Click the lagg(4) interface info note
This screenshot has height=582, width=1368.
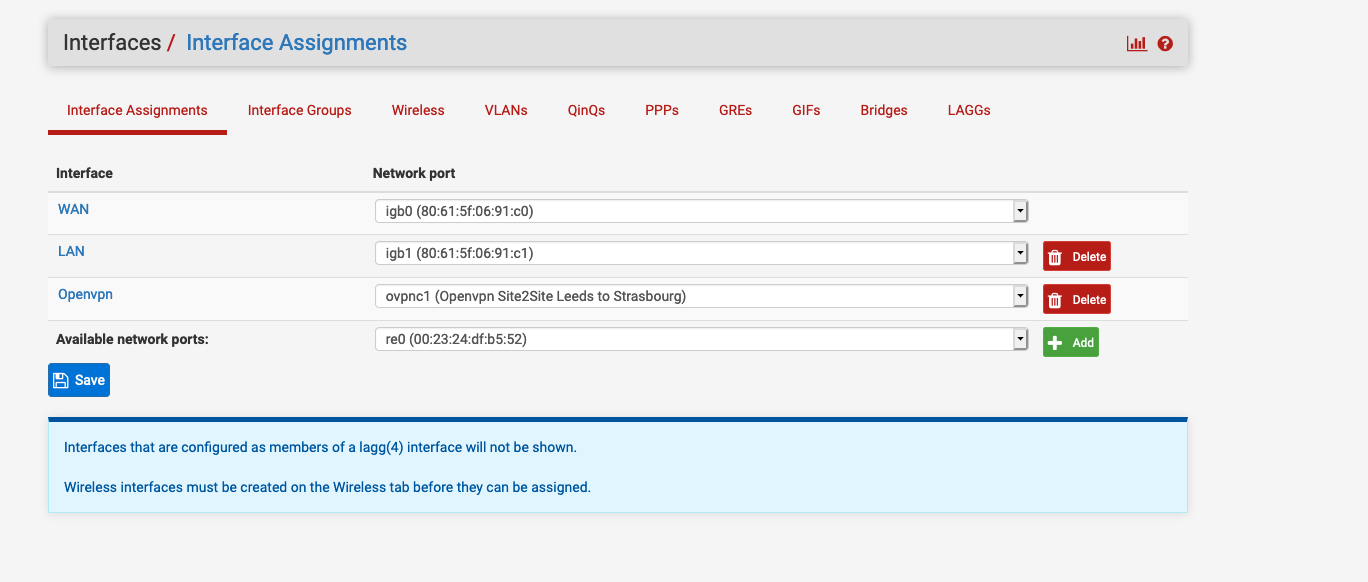[320, 447]
